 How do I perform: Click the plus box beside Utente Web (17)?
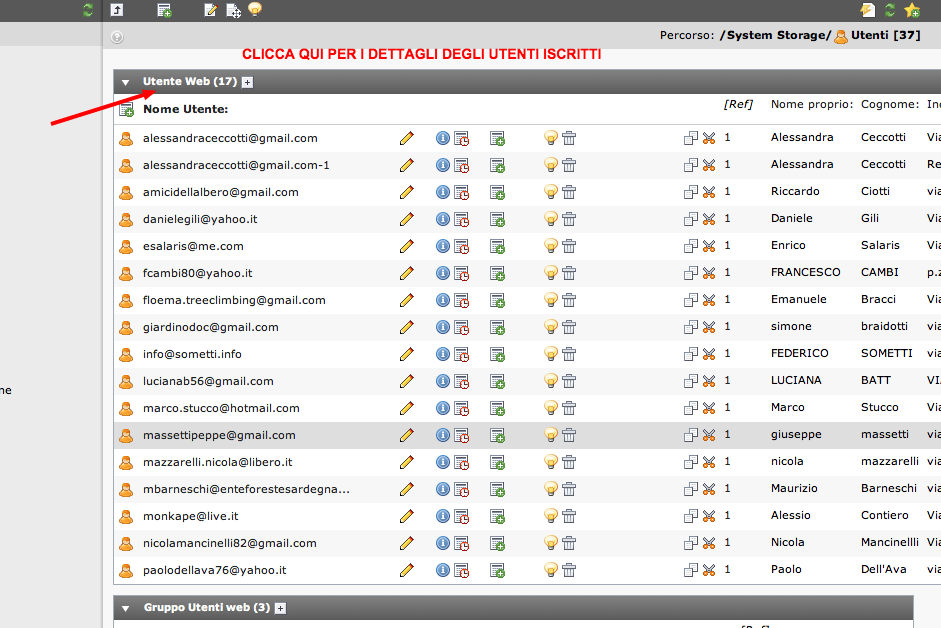click(x=247, y=82)
